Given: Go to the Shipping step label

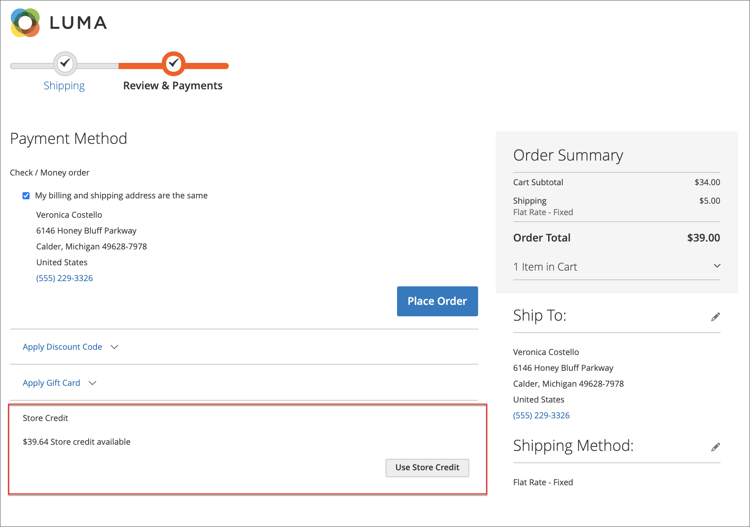Looking at the screenshot, I should pyautogui.click(x=64, y=86).
